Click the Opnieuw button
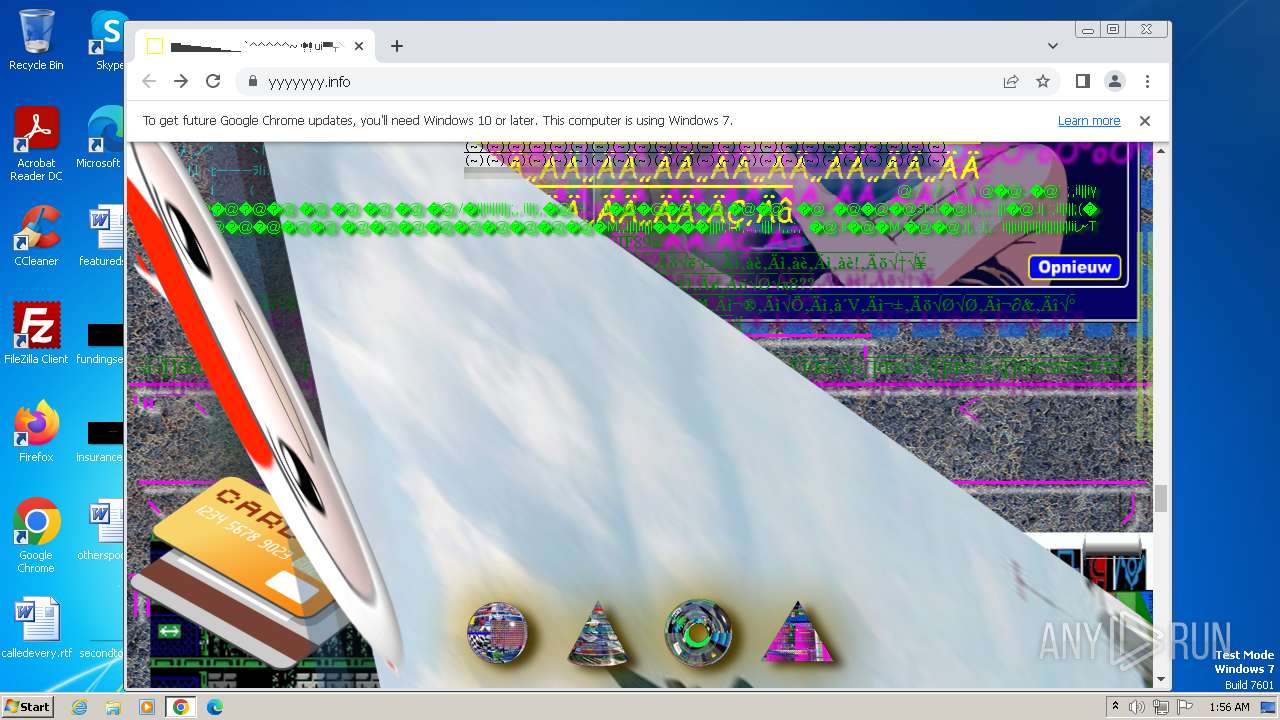Screen dimensions: 1280x720 point(1075,268)
